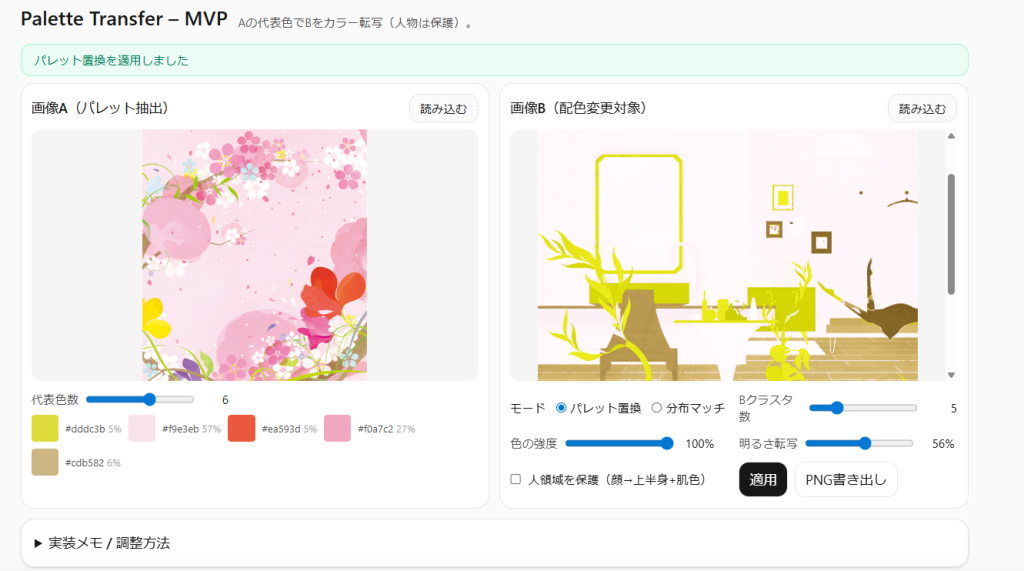Click the 色の強度 slider
This screenshot has width=1024, height=571.
point(619,443)
